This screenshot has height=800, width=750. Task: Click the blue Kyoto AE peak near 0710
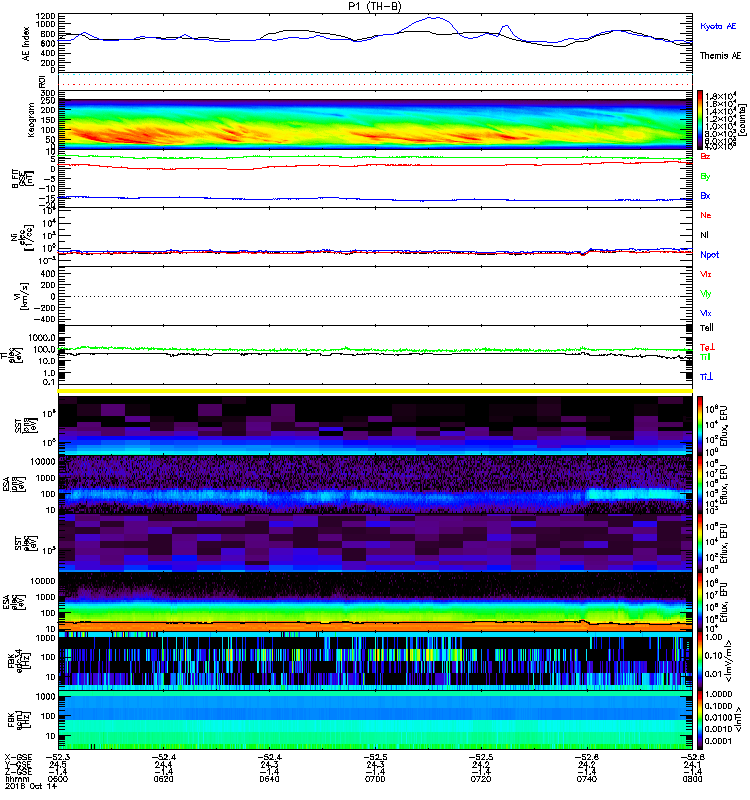pyautogui.click(x=434, y=18)
